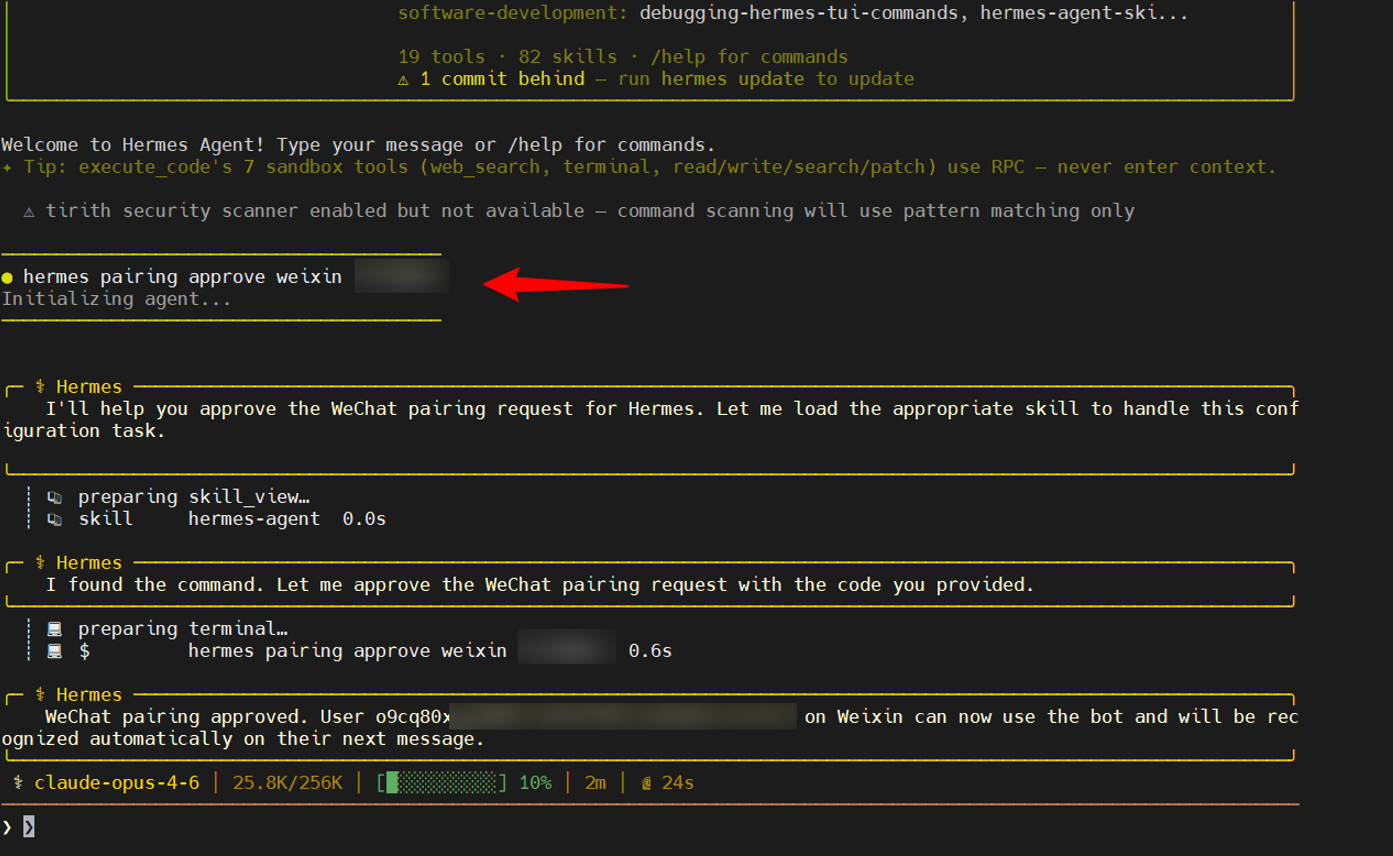Viewport: 1393px width, 856px height.
Task: Place the cursor in the bottom prompt input
Action: [660, 827]
